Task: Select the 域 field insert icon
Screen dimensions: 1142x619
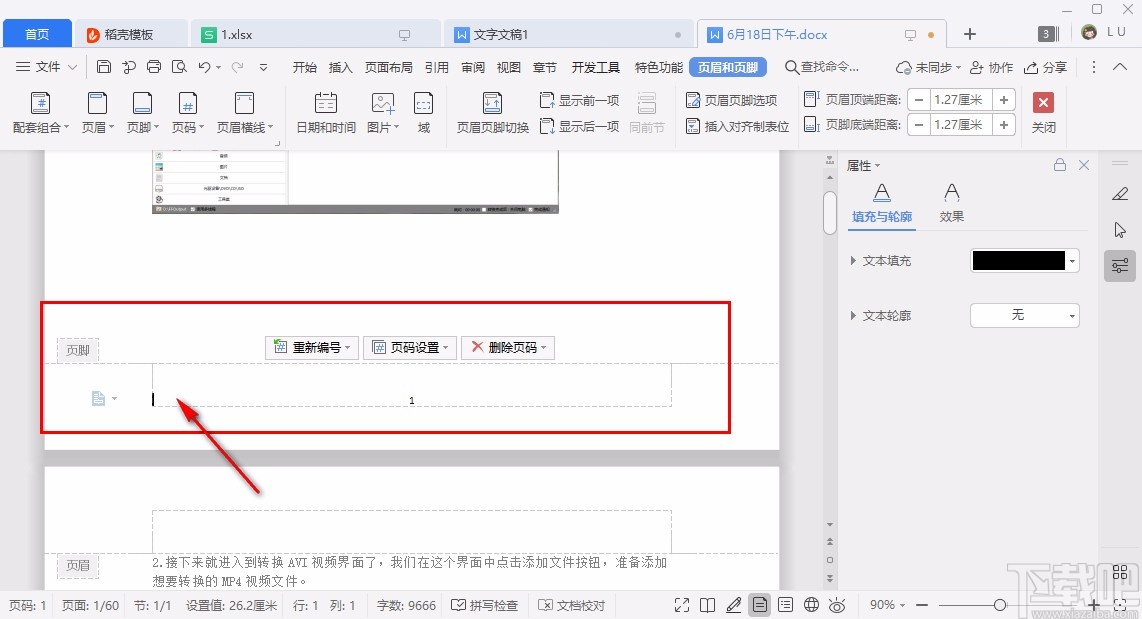Action: [423, 110]
